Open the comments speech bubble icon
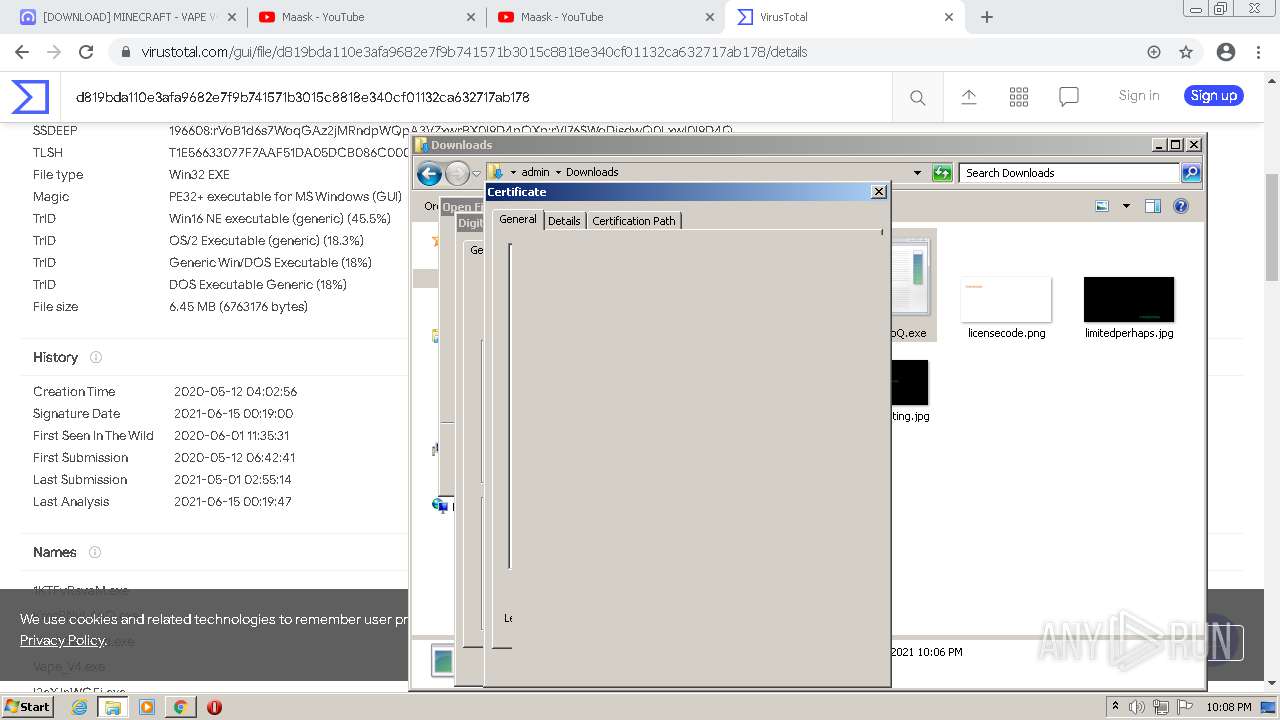 point(1069,97)
